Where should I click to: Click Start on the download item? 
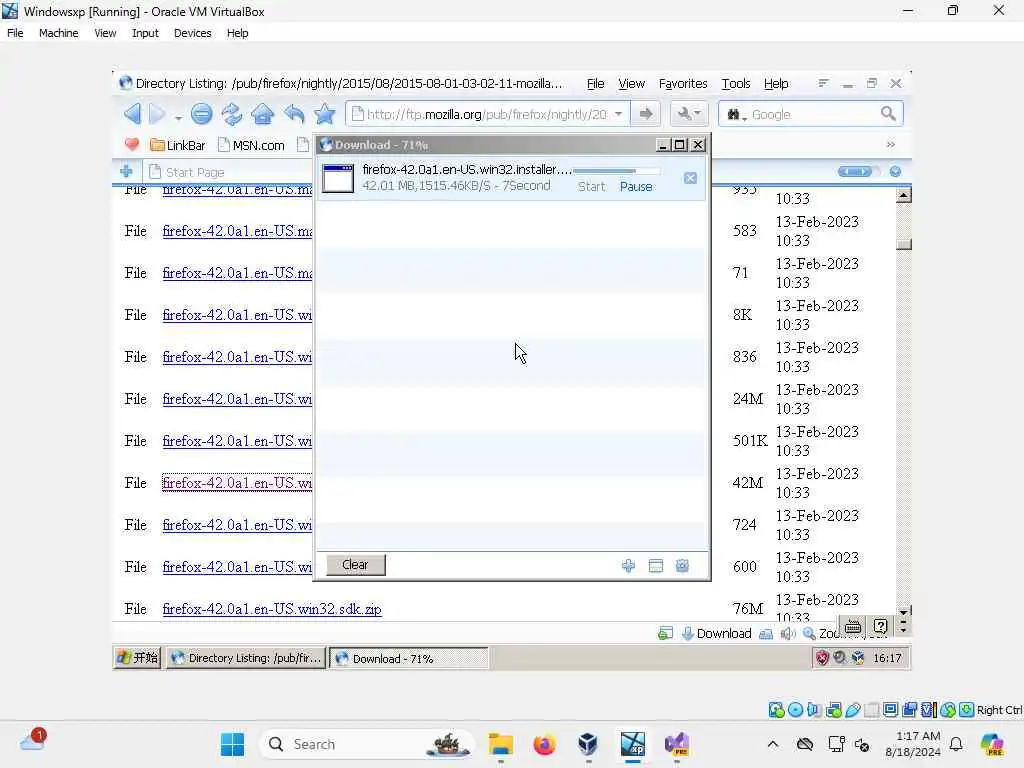[591, 186]
